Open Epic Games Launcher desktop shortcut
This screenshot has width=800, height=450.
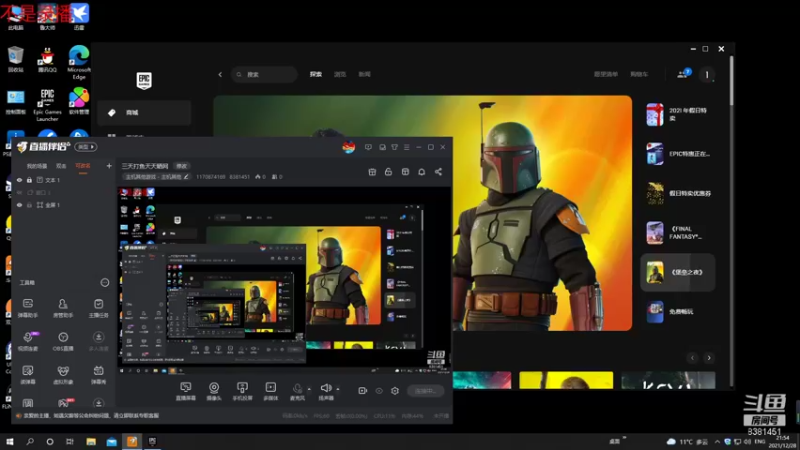tap(47, 105)
